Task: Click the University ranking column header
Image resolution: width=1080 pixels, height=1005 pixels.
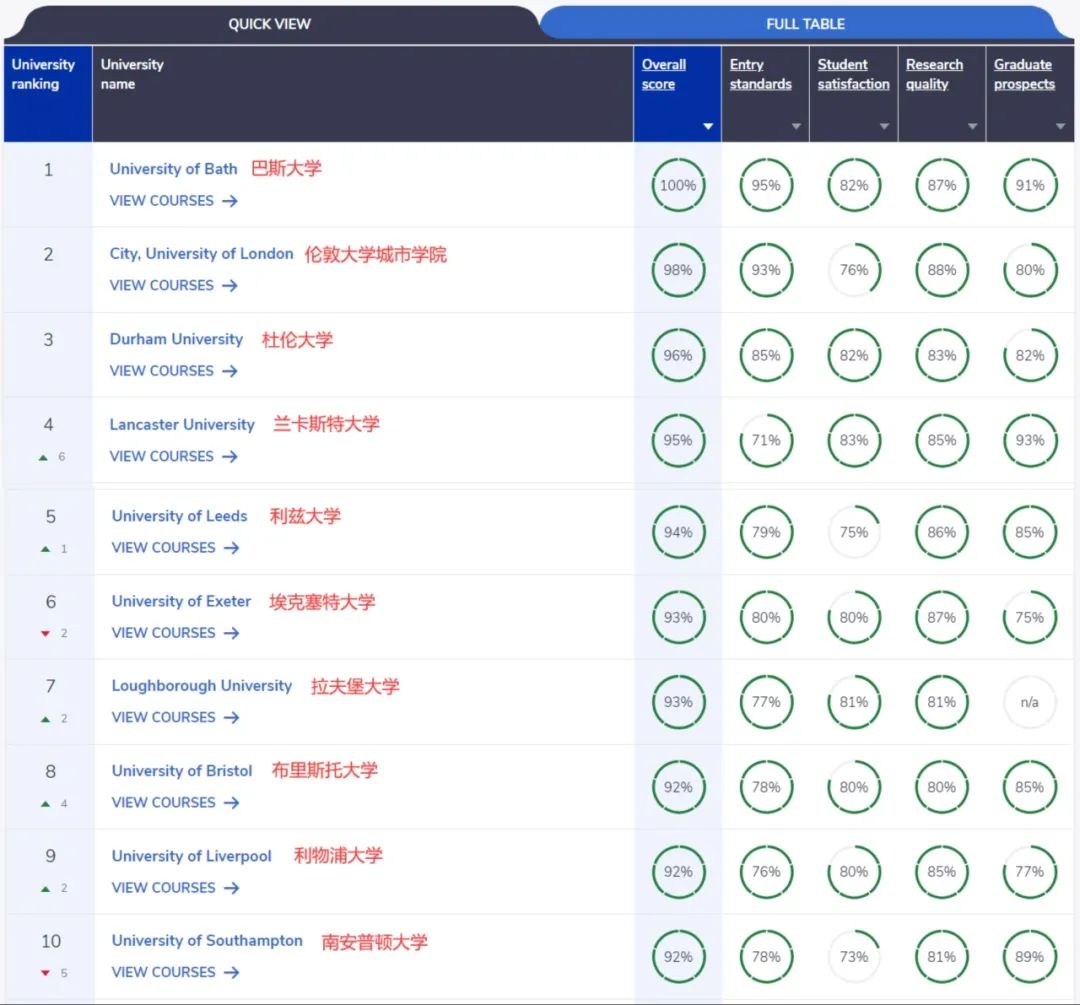Action: (x=48, y=94)
